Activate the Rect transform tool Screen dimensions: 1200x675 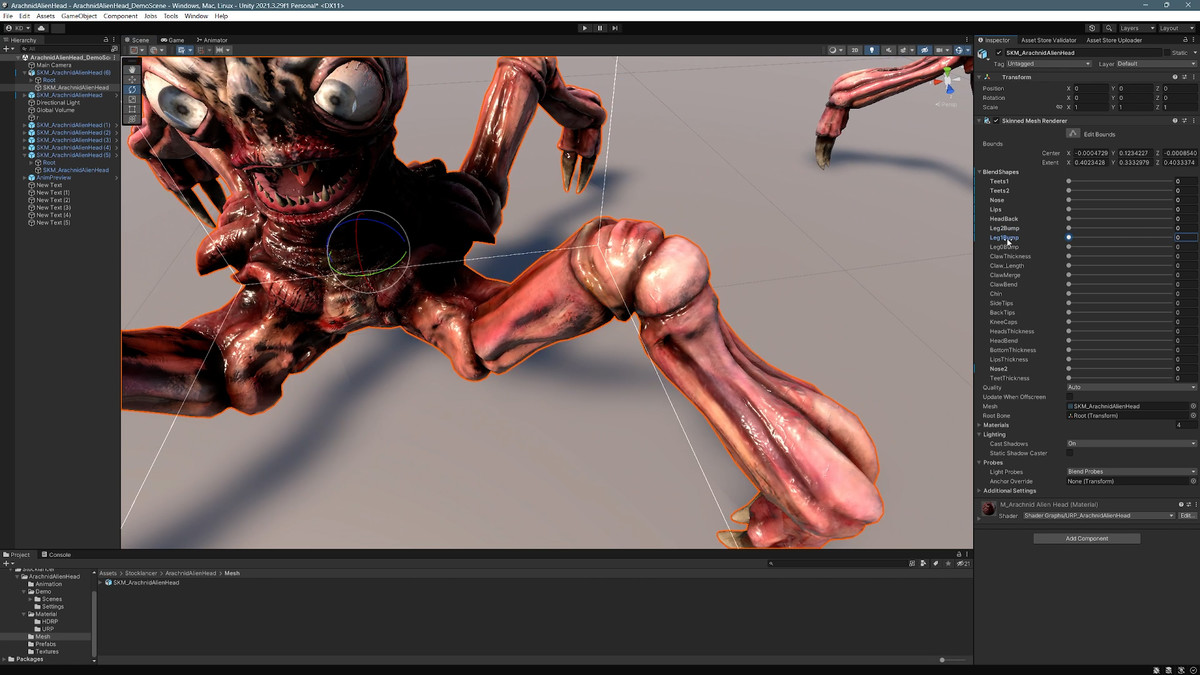[x=133, y=109]
